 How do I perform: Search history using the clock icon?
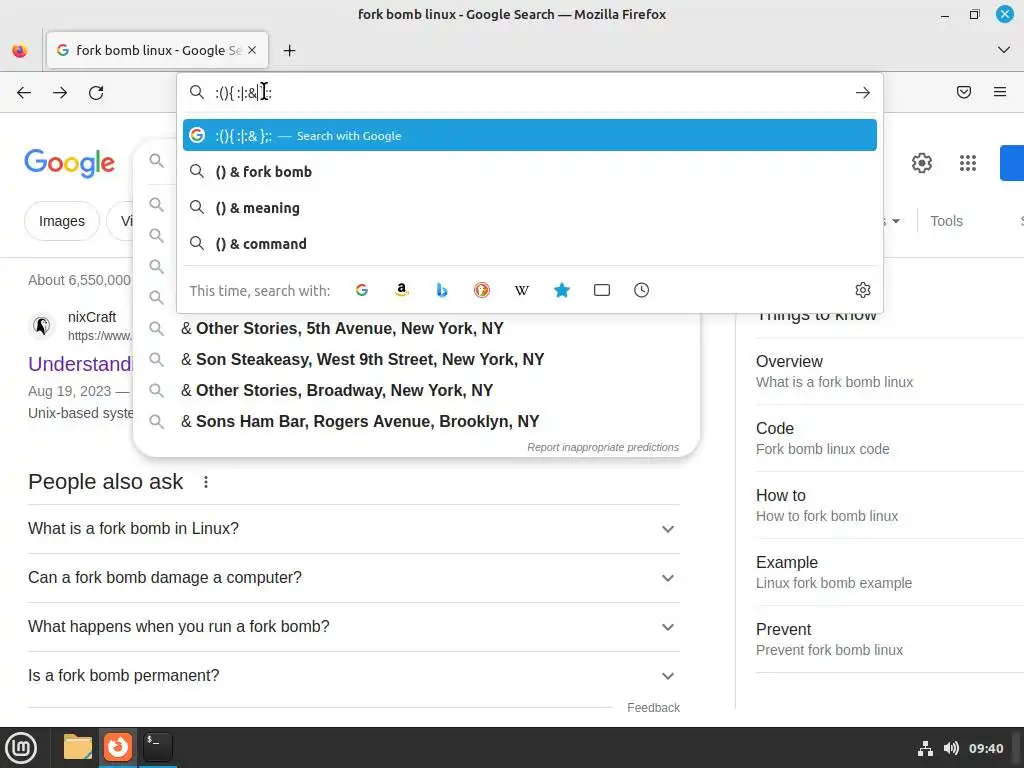pos(641,290)
